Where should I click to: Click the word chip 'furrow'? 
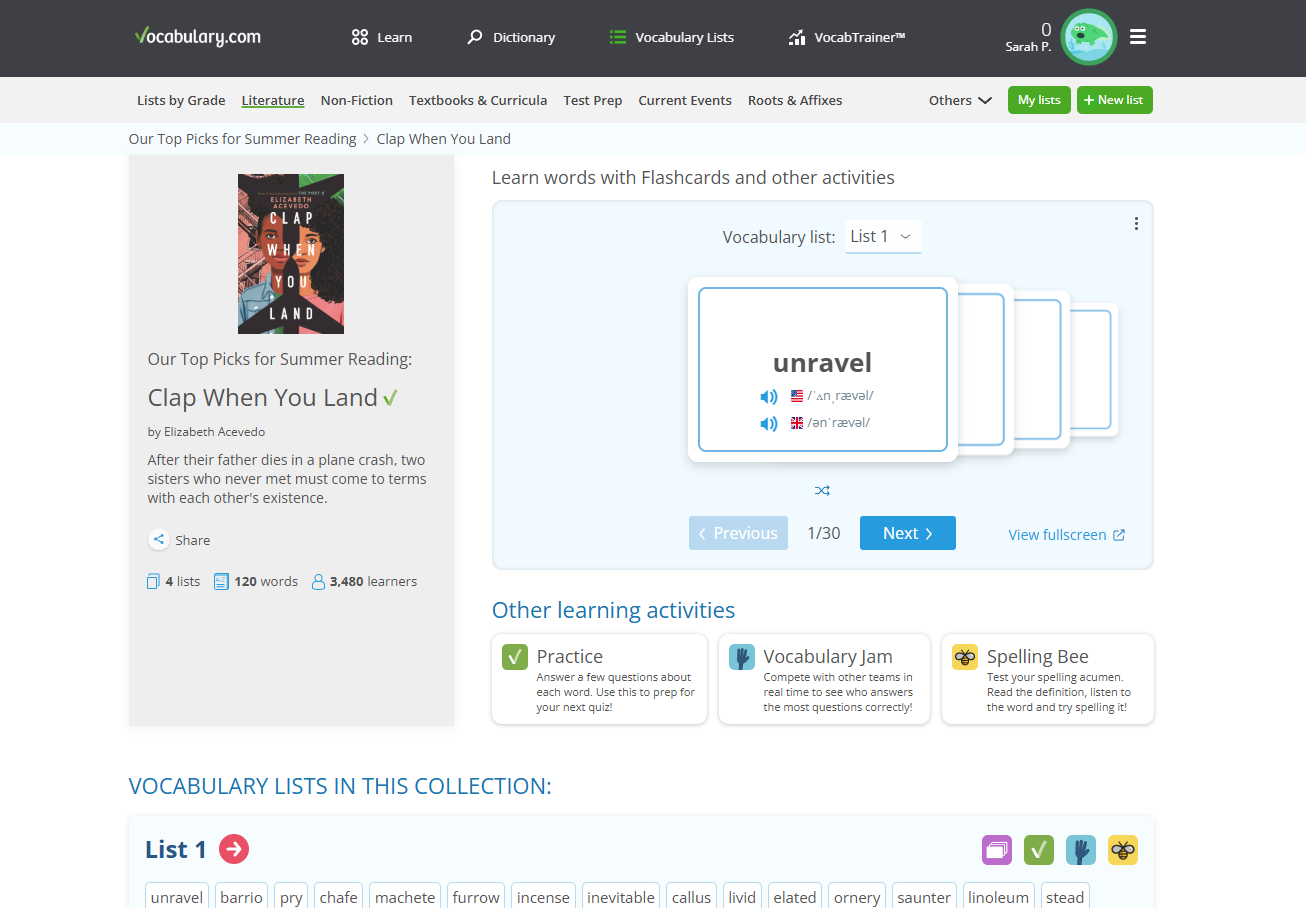point(476,896)
